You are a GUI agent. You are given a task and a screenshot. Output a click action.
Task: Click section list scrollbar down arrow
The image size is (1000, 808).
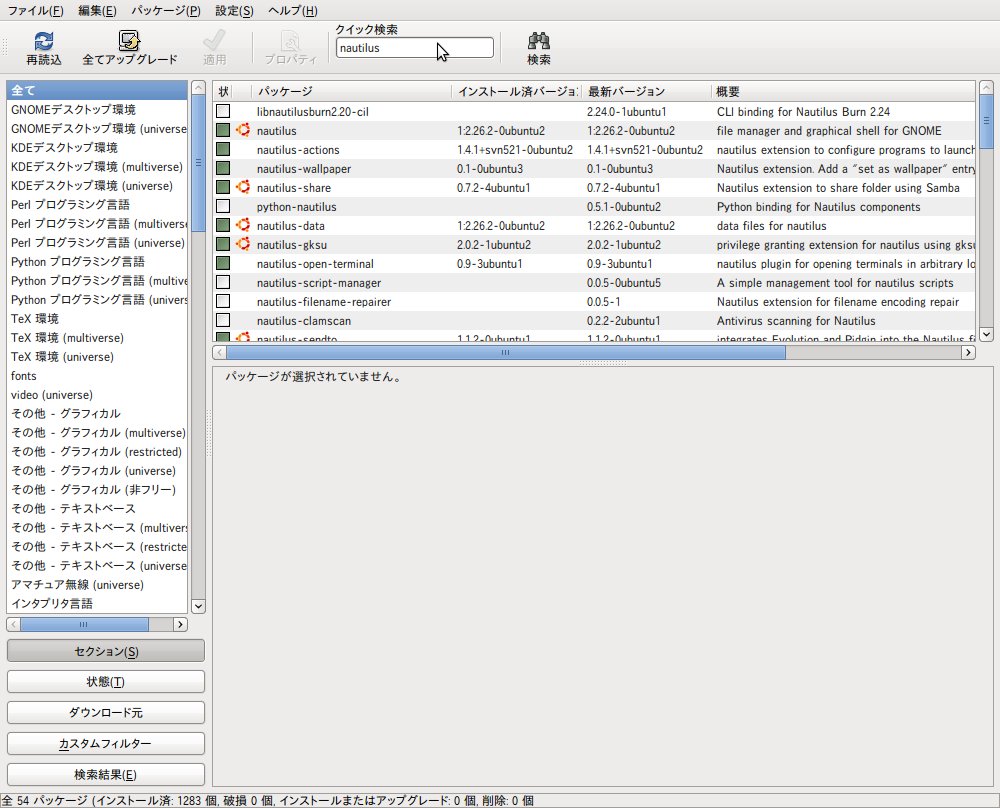click(198, 606)
